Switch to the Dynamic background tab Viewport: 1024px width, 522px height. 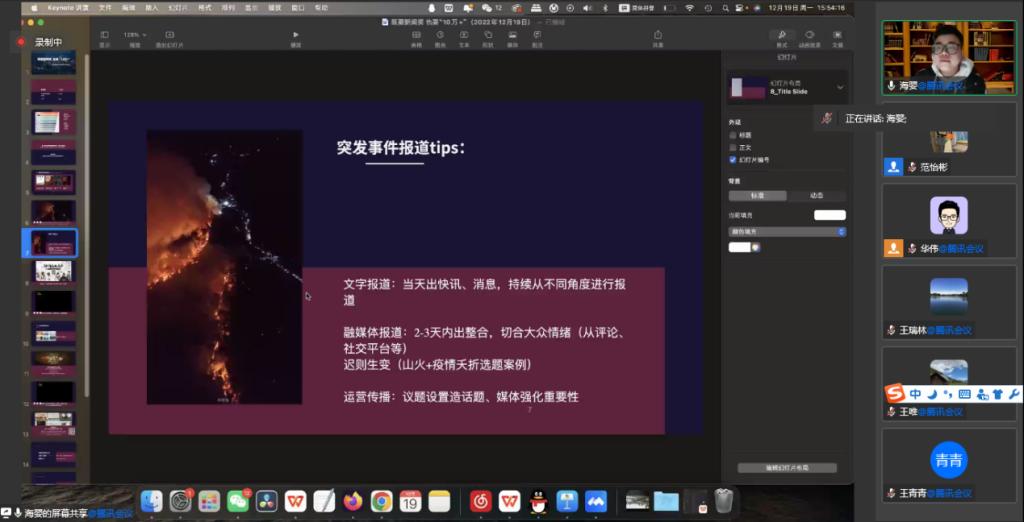(816, 196)
